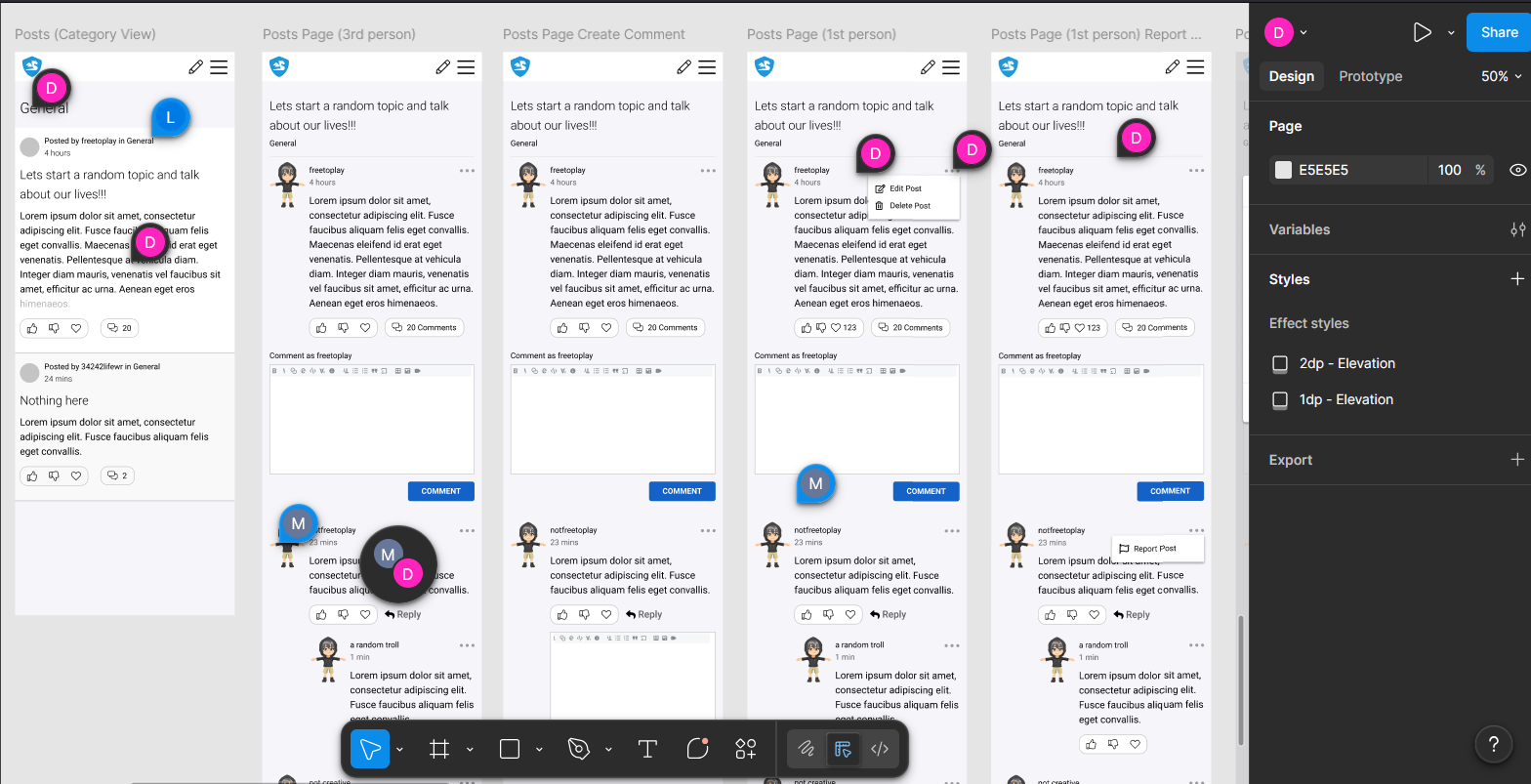The height and width of the screenshot is (784, 1531).
Task: Expand the shape tools dropdown arrow
Action: [539, 749]
